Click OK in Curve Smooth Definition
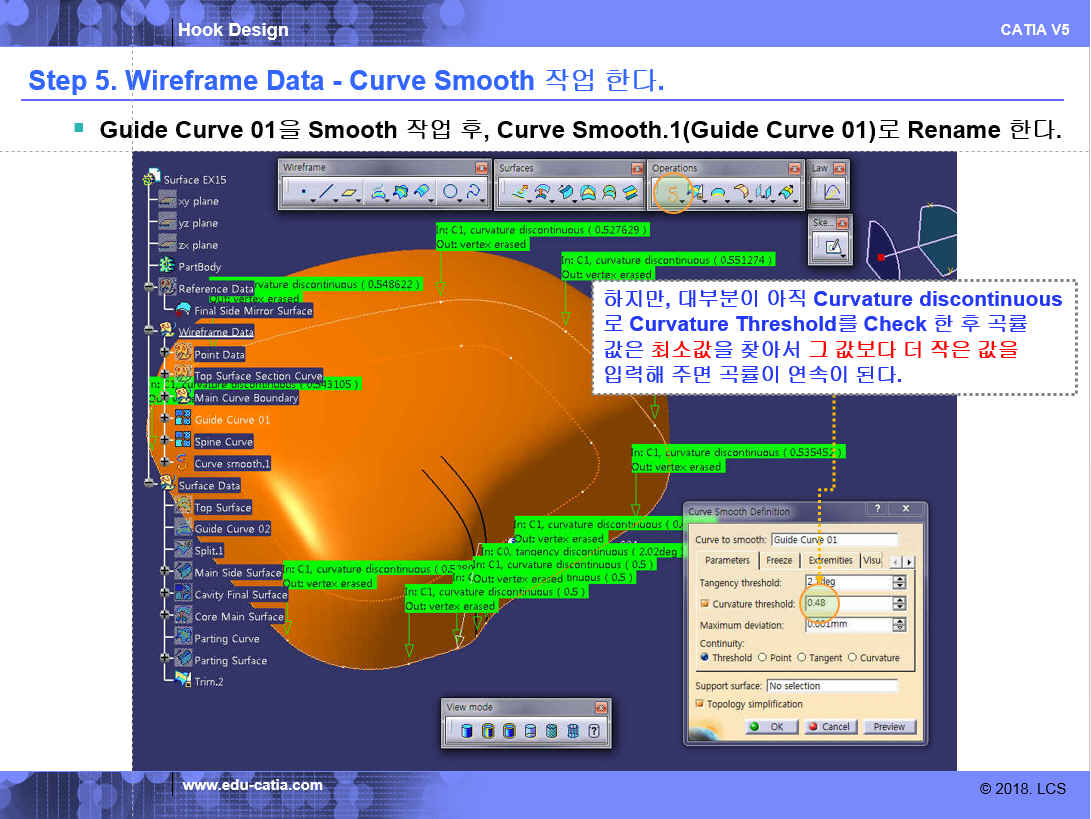 coord(769,727)
